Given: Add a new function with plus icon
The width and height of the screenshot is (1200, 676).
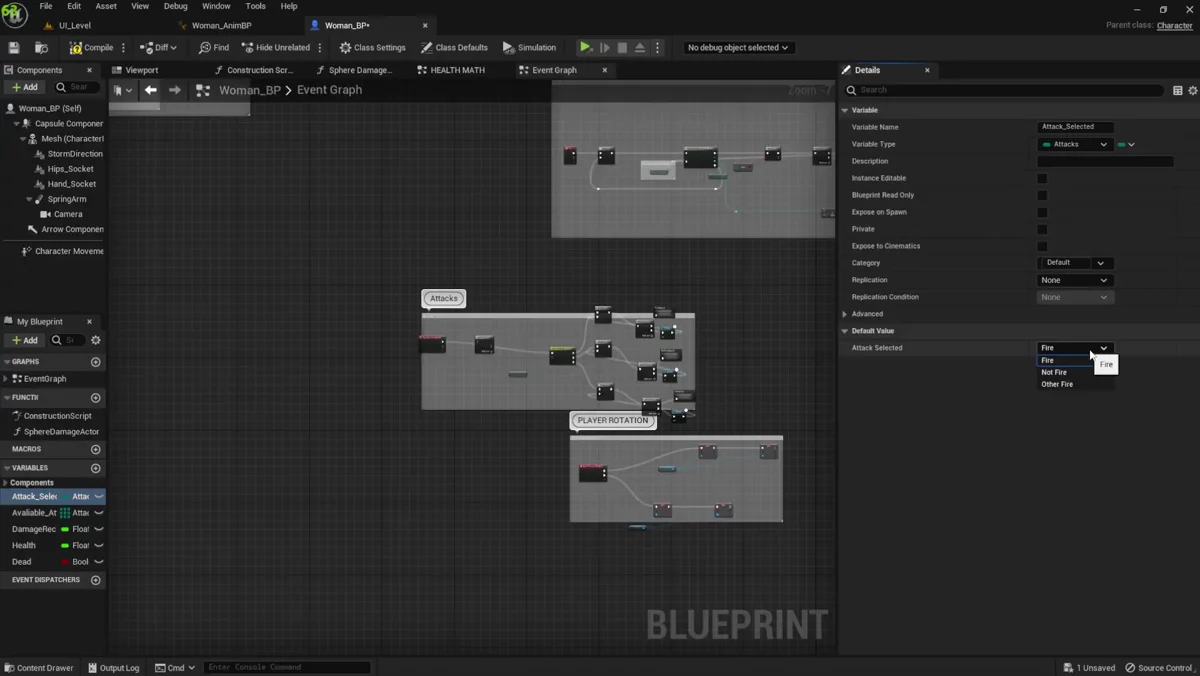Looking at the screenshot, I should click(x=96, y=398).
